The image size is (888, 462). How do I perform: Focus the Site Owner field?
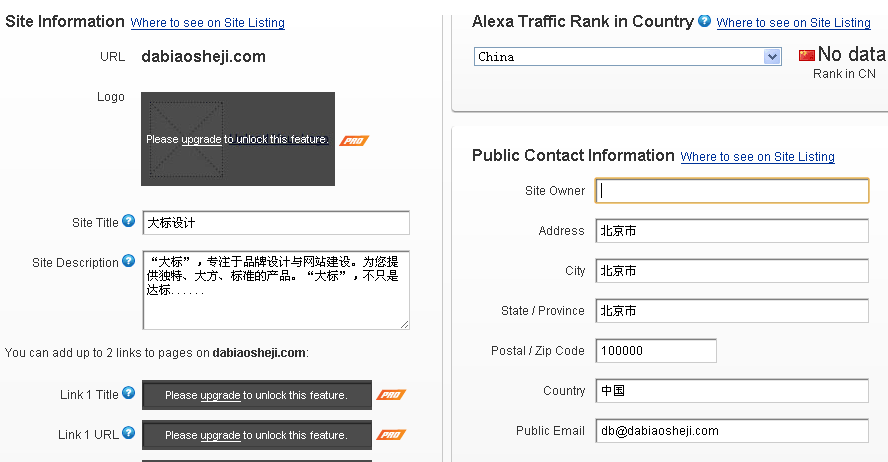click(732, 191)
